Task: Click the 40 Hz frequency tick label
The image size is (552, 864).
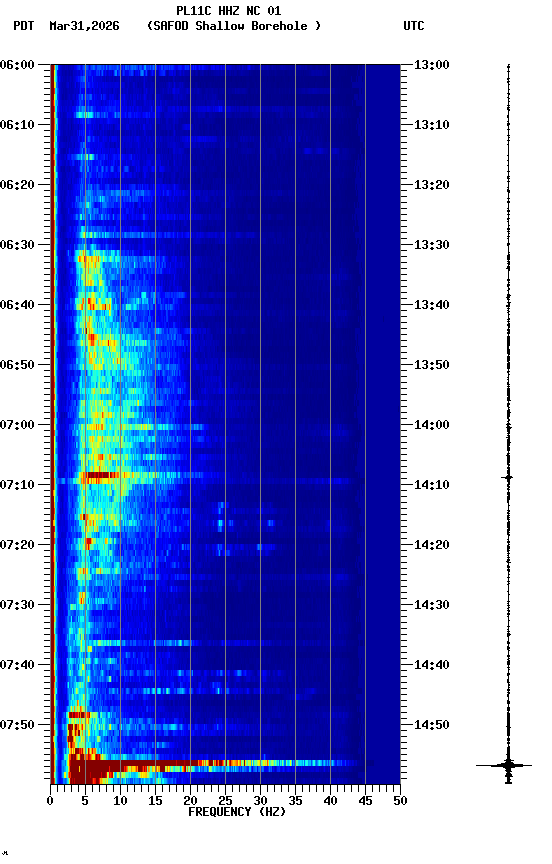Action: [330, 801]
